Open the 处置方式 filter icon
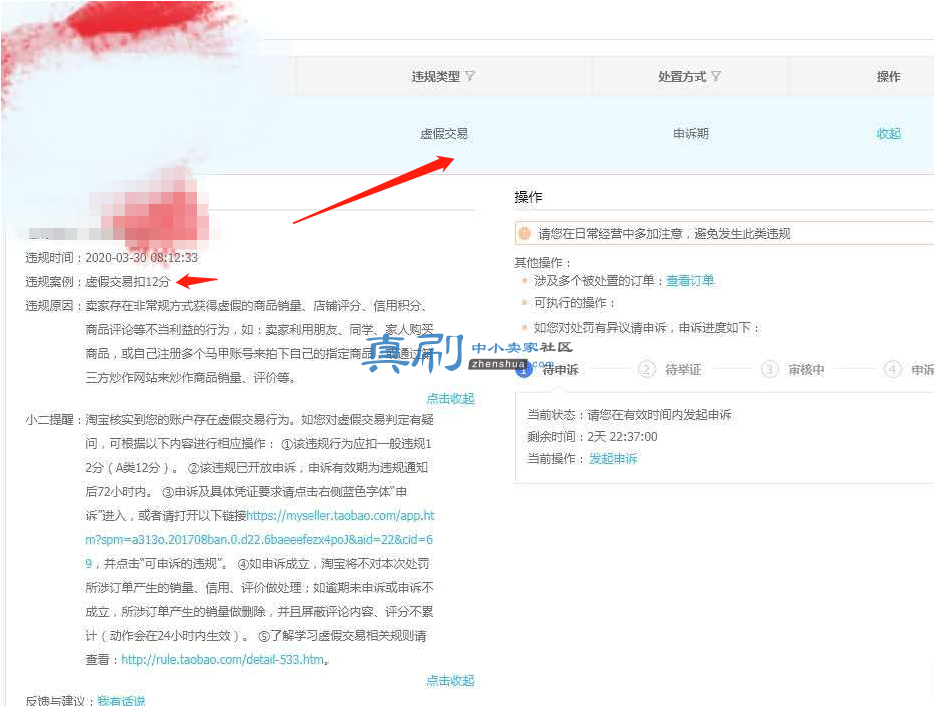 716,76
